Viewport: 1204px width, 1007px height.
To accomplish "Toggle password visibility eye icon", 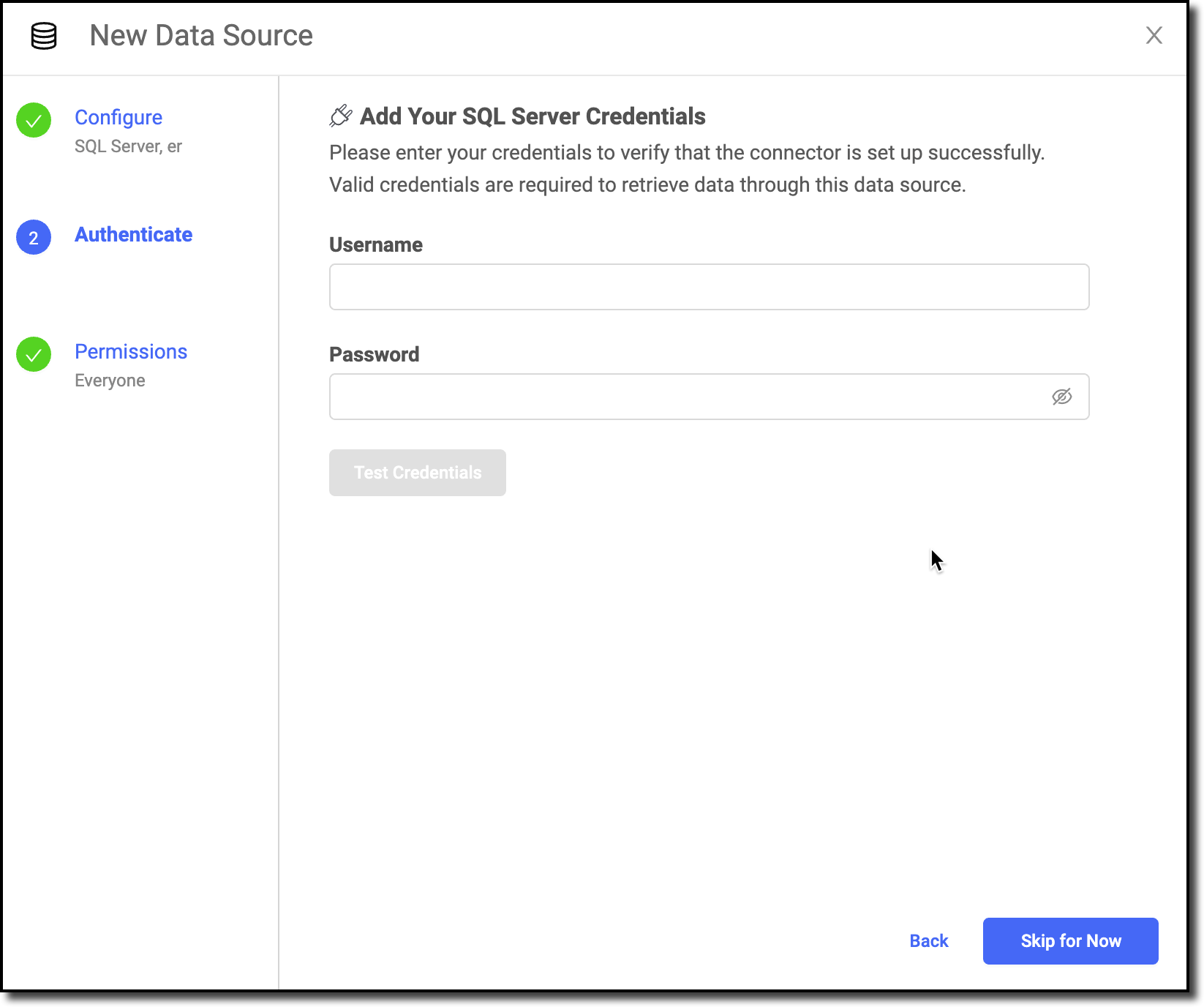I will pos(1061,397).
